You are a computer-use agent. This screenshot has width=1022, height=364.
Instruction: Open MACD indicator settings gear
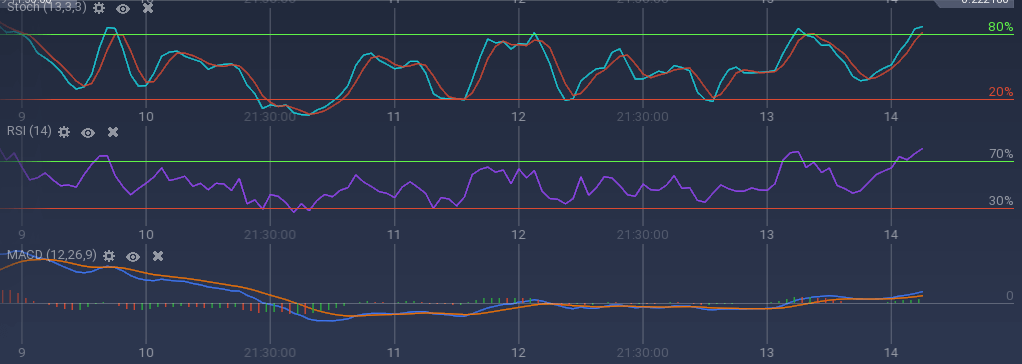tap(109, 256)
